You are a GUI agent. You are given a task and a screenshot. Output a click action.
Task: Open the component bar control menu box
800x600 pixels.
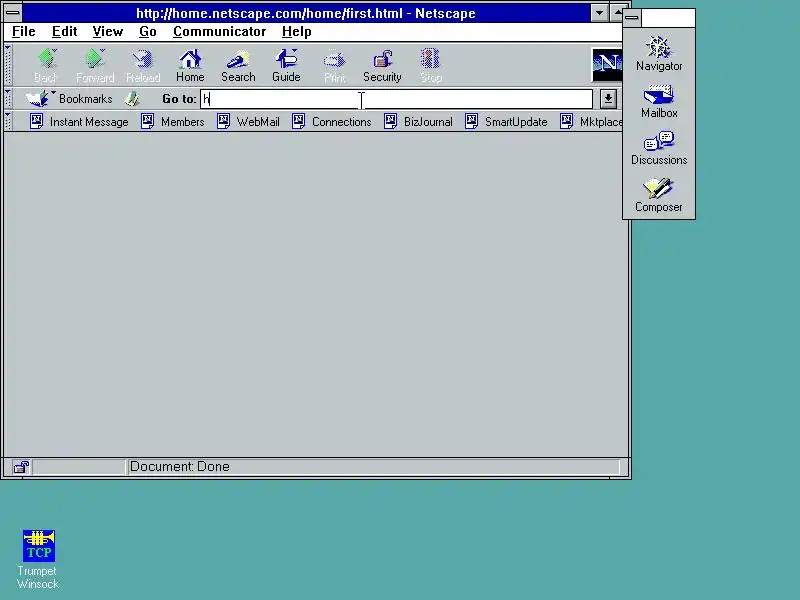coord(632,18)
